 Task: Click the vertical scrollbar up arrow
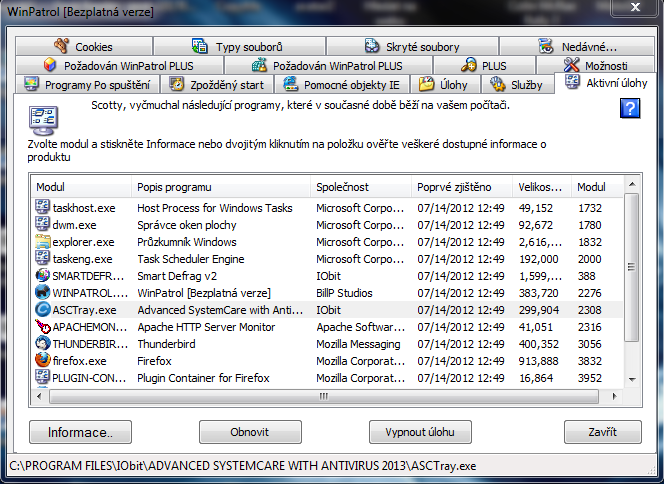(632, 184)
